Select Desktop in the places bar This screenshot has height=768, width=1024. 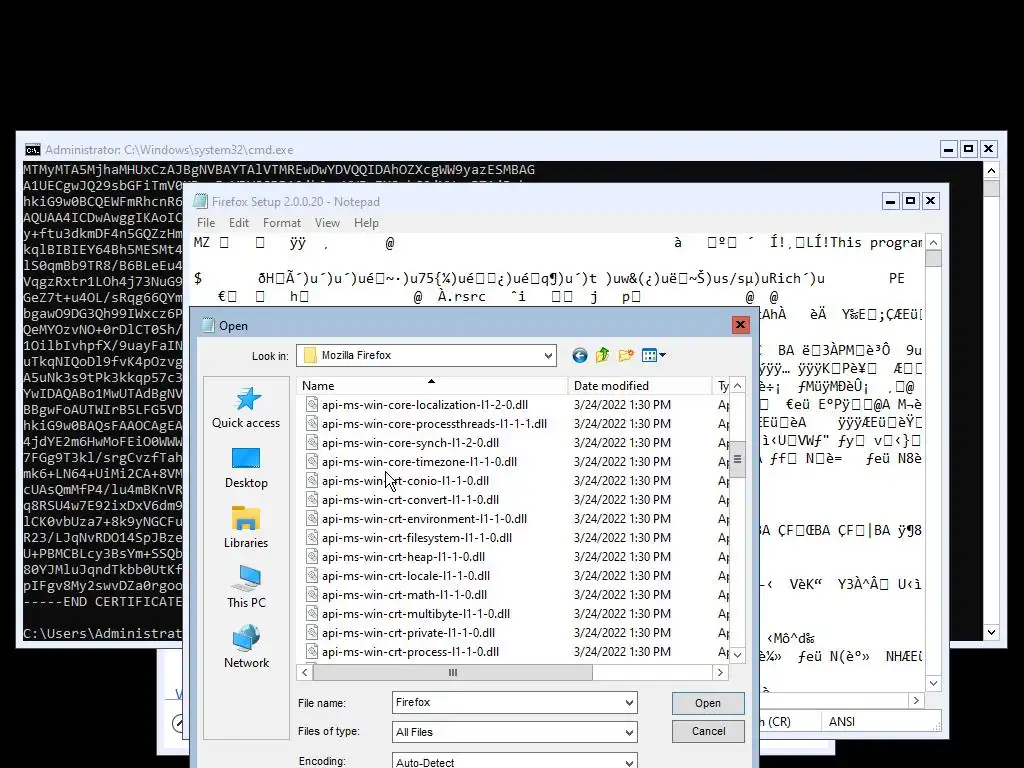pyautogui.click(x=246, y=468)
